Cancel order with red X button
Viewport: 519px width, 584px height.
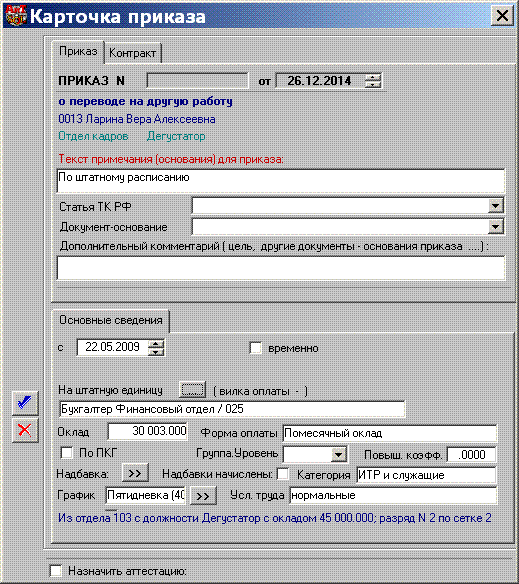25,430
